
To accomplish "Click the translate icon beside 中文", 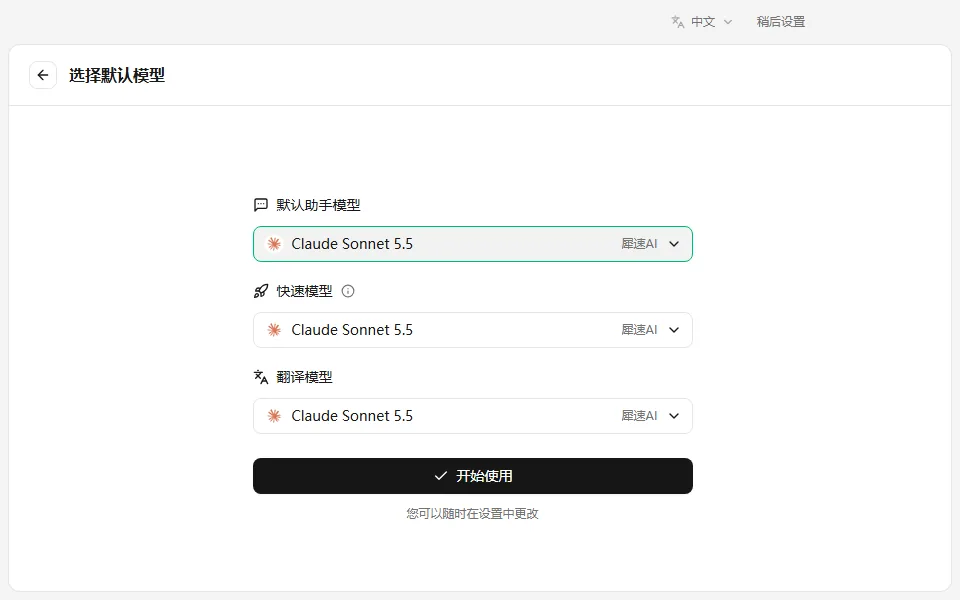I will click(678, 22).
